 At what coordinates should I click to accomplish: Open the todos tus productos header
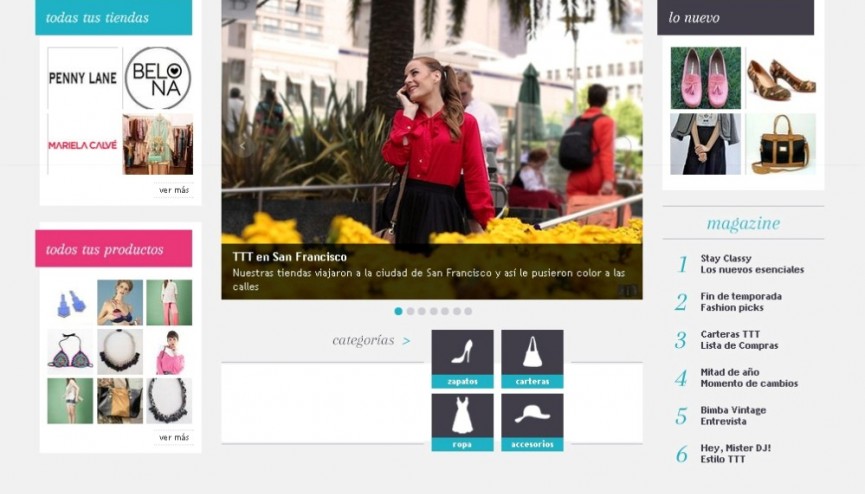click(x=114, y=249)
